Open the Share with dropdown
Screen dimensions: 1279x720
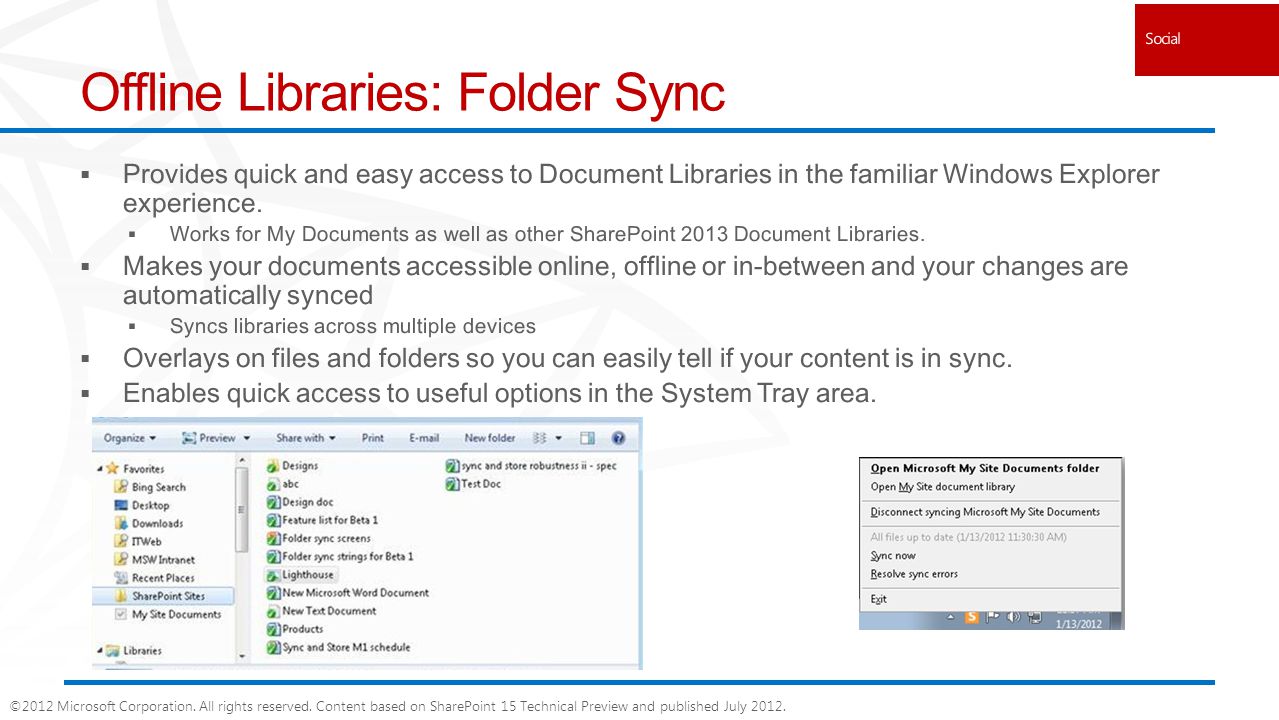point(305,438)
